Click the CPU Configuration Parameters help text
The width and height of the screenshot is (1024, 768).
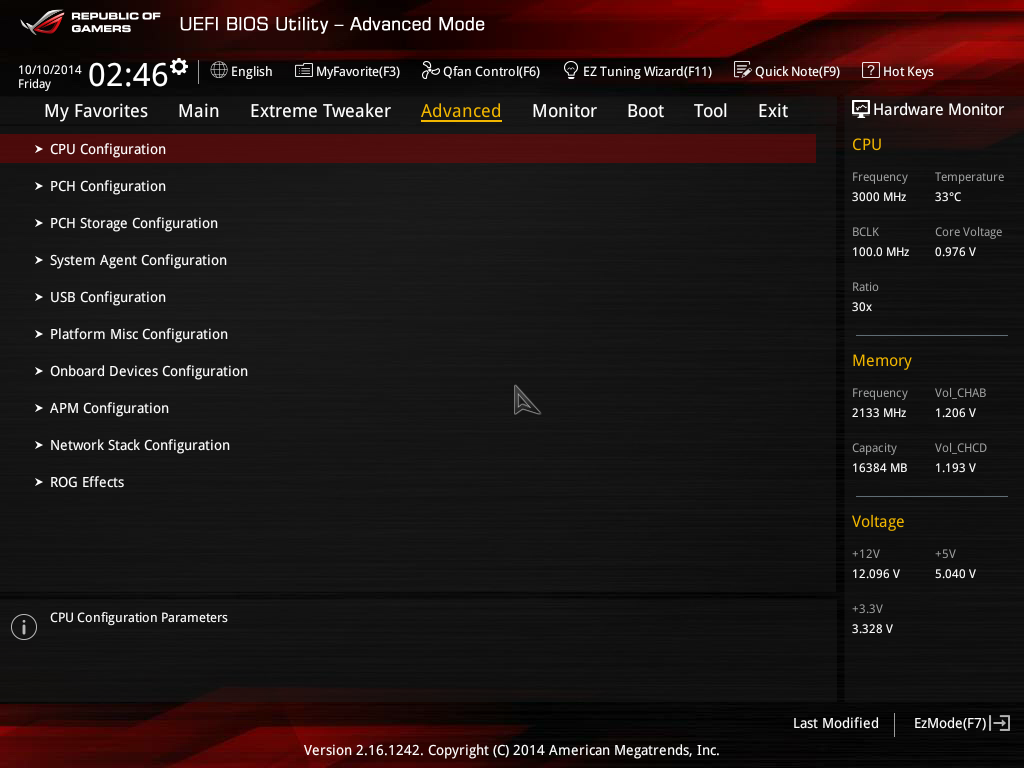click(138, 617)
